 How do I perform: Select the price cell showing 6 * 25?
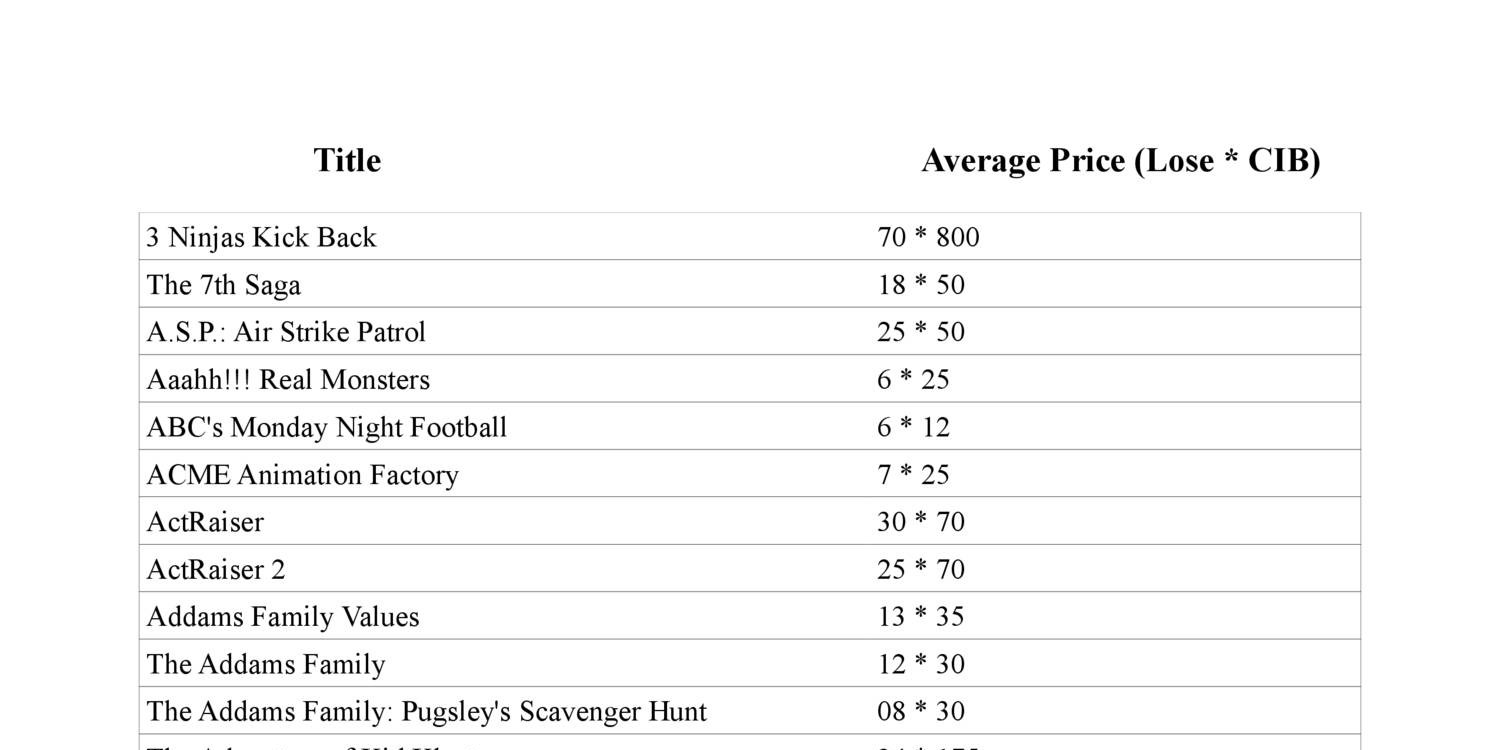[913, 380]
